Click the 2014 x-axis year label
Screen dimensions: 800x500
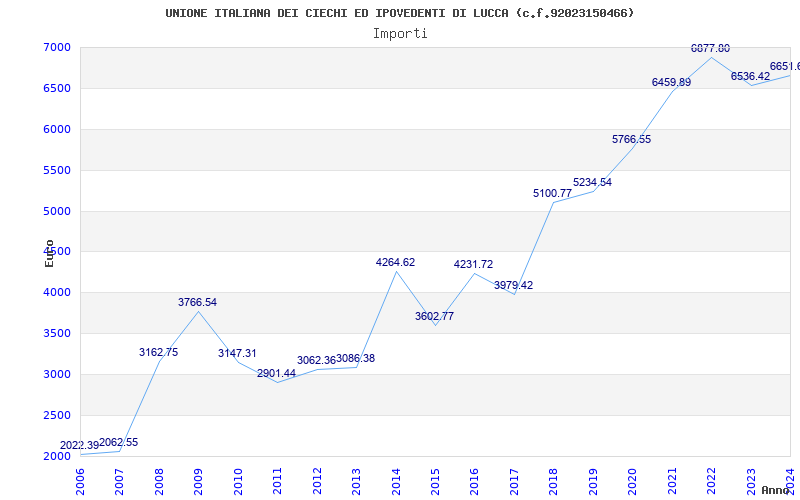click(x=396, y=482)
